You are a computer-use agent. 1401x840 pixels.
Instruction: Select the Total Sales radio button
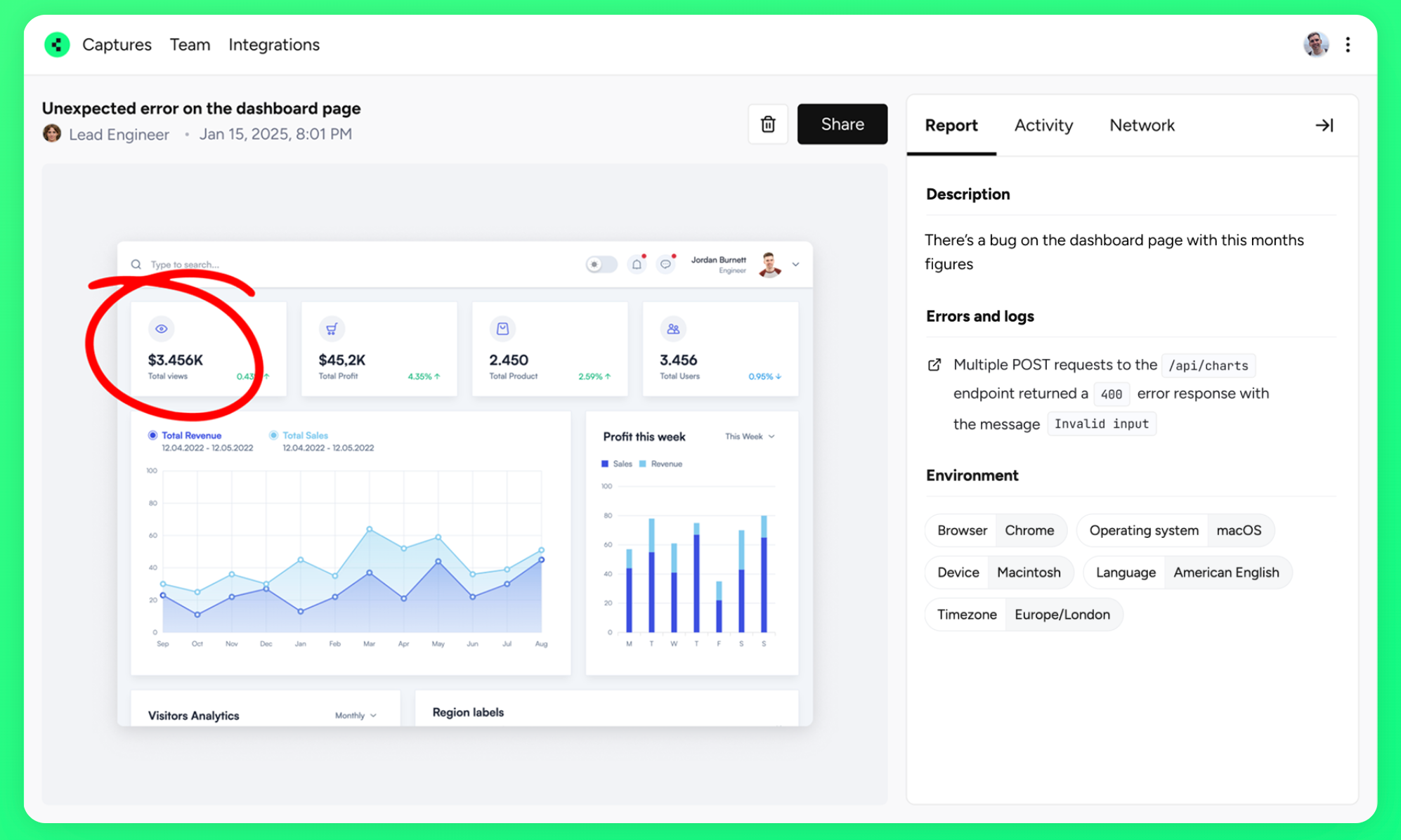[x=273, y=435]
